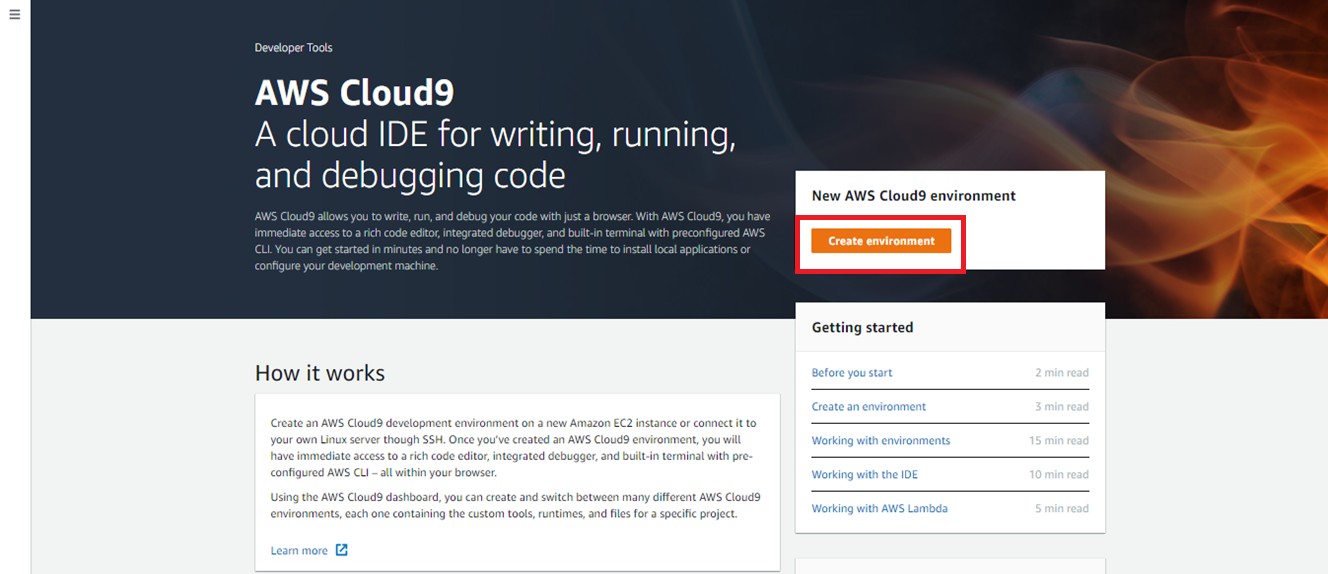Open Working with AWS Lambda link
1328x574 pixels.
(880, 509)
